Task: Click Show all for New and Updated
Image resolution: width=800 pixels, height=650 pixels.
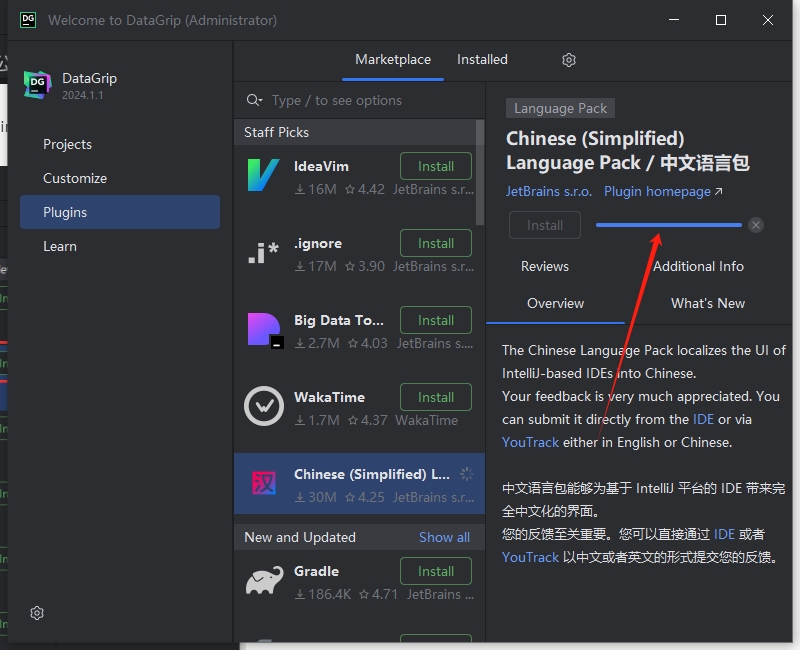Action: coord(444,537)
